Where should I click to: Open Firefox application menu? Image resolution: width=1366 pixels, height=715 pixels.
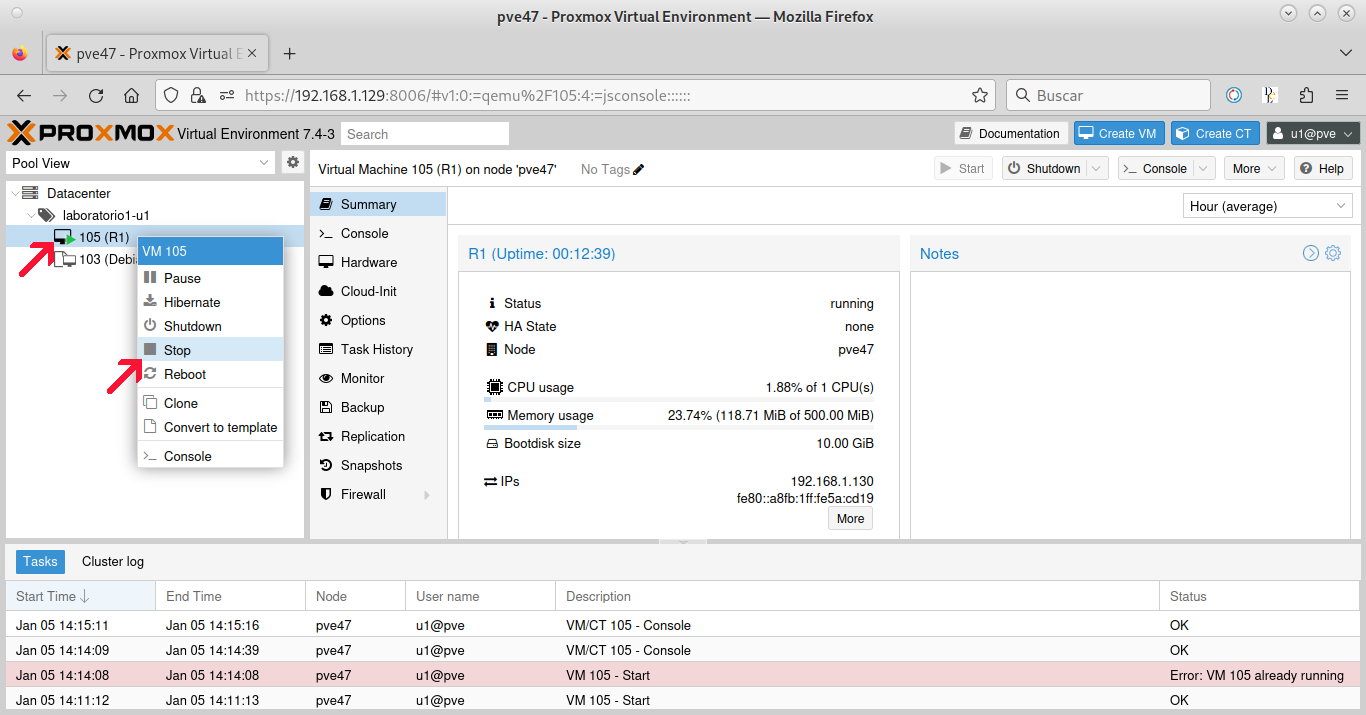pyautogui.click(x=1342, y=95)
